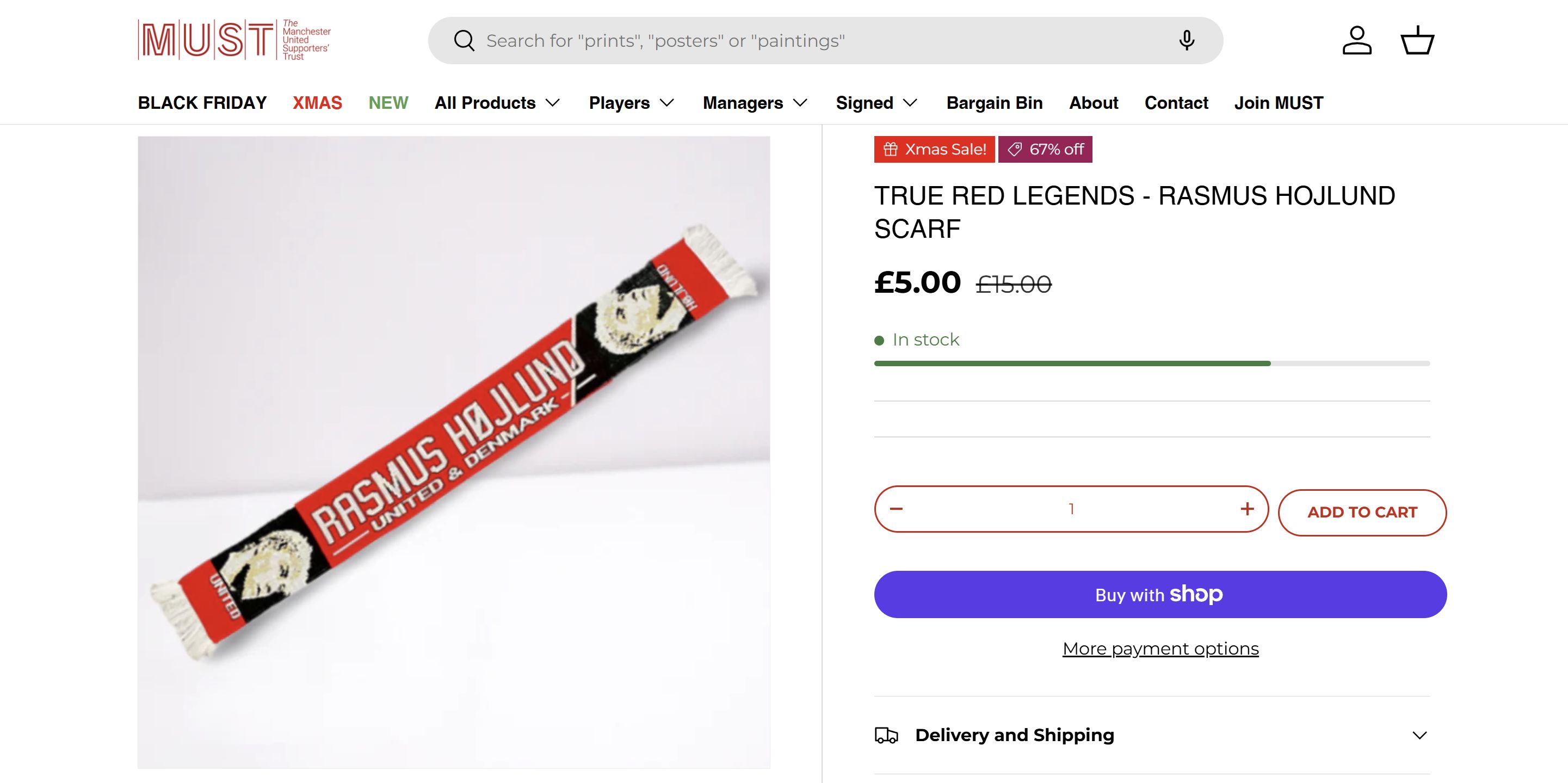Viewport: 1568px width, 783px height.
Task: Open the shopping basket icon
Action: (x=1418, y=41)
